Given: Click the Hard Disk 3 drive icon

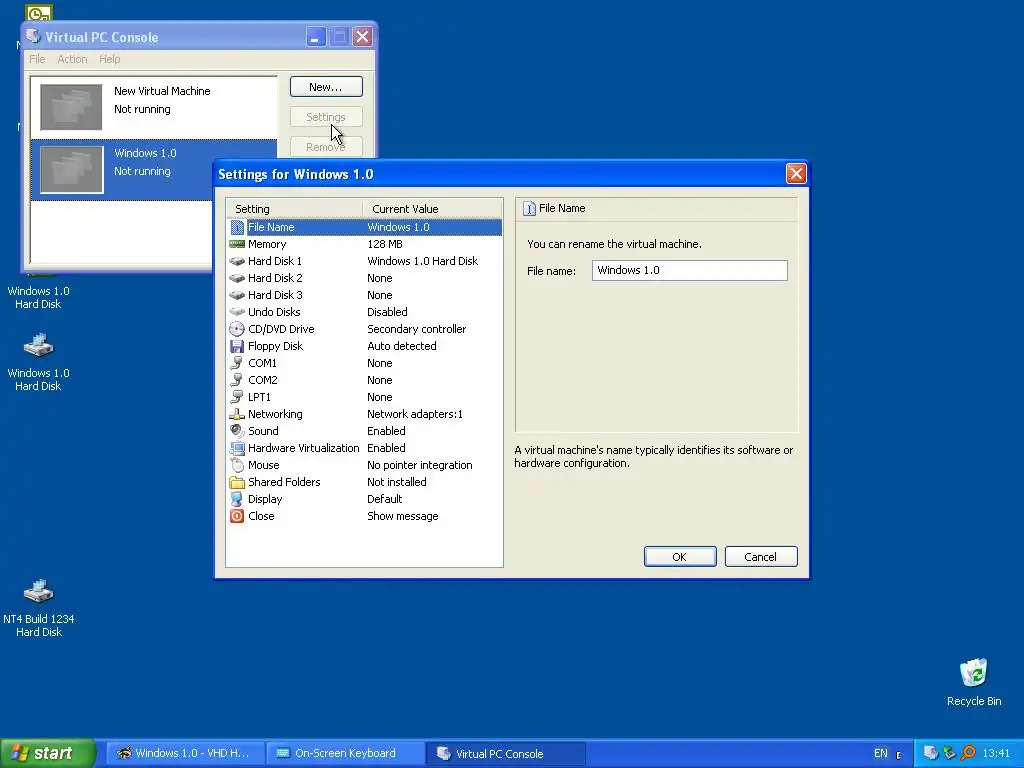Looking at the screenshot, I should point(237,295).
